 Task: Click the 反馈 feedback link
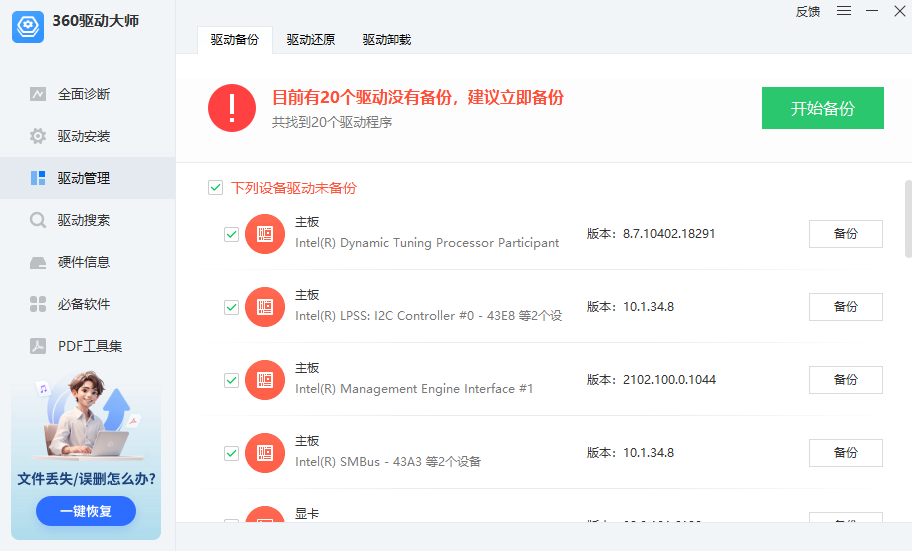click(808, 12)
